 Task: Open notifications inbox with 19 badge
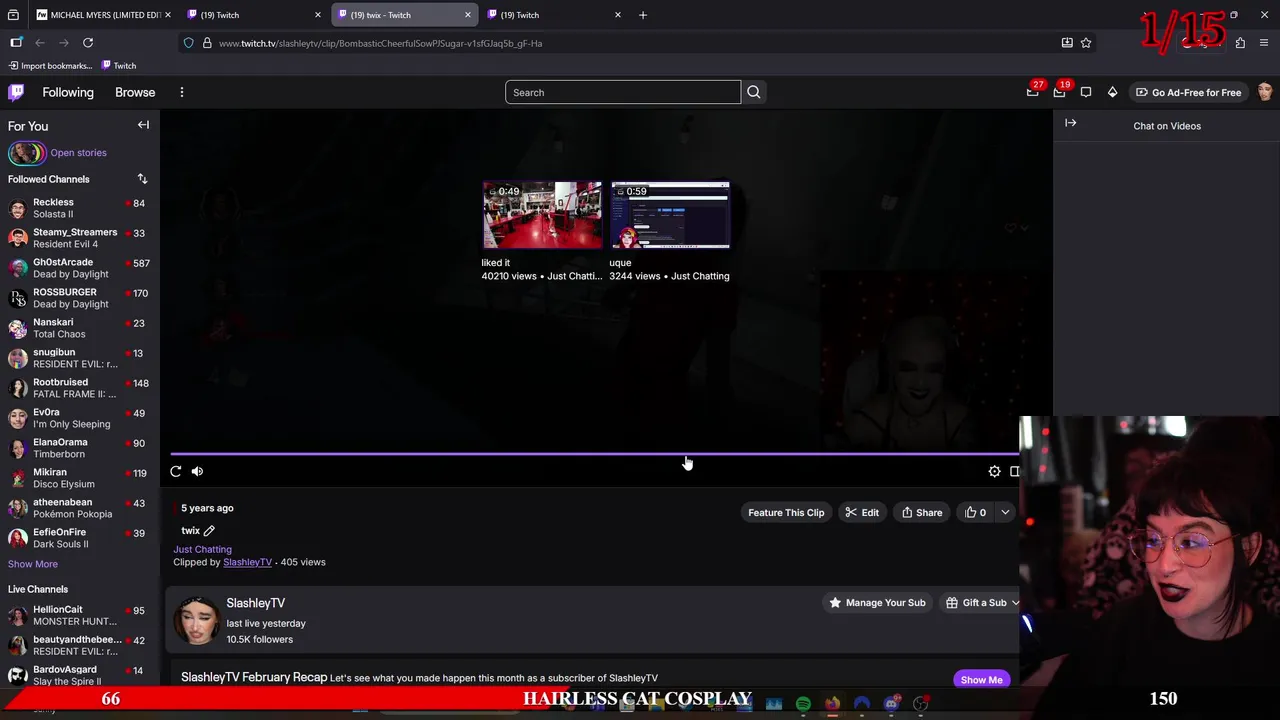point(1059,92)
